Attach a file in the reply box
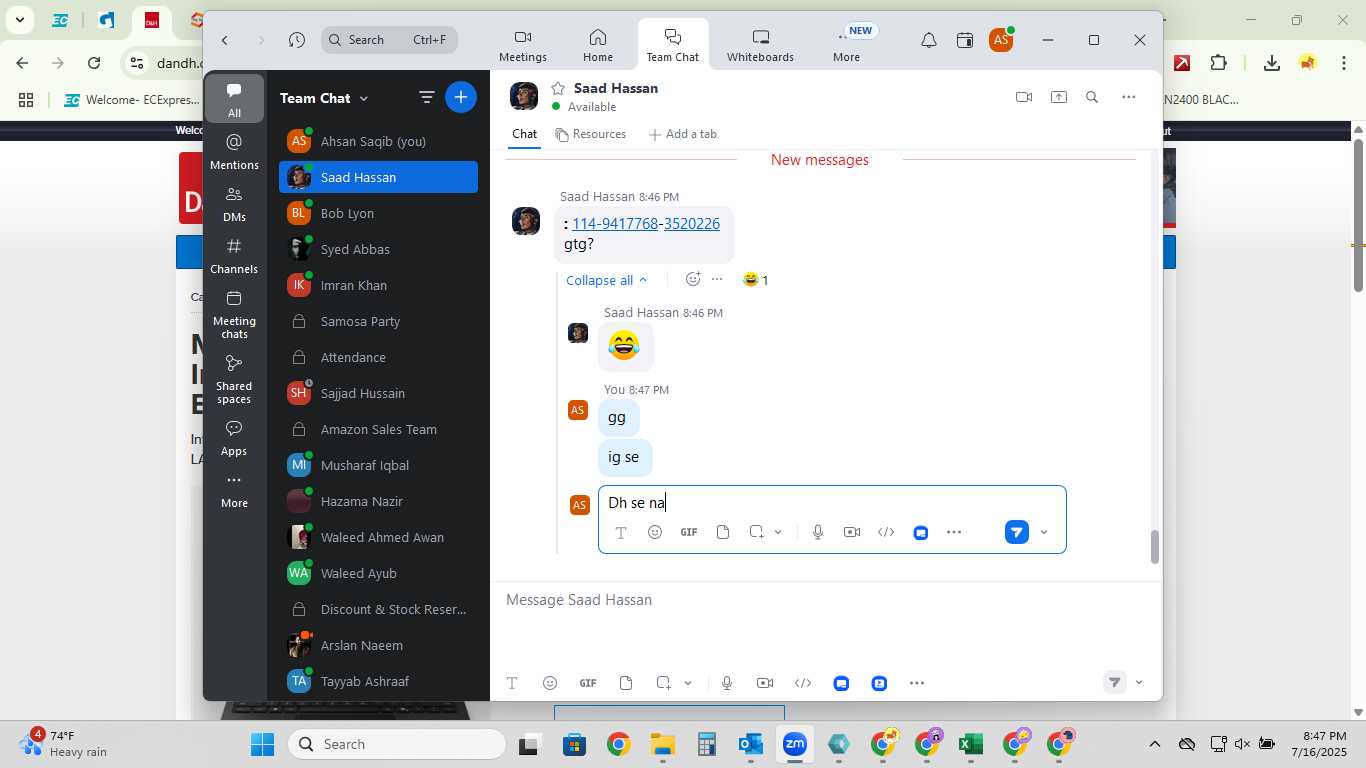 [x=723, y=532]
